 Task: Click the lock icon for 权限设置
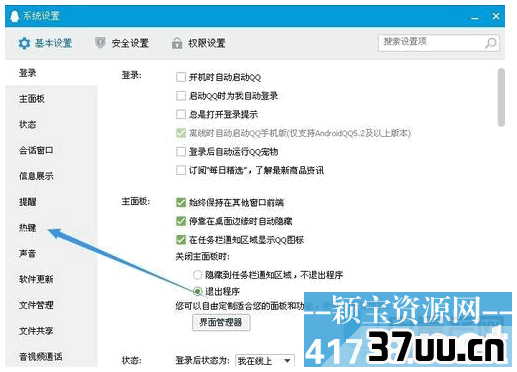177,43
